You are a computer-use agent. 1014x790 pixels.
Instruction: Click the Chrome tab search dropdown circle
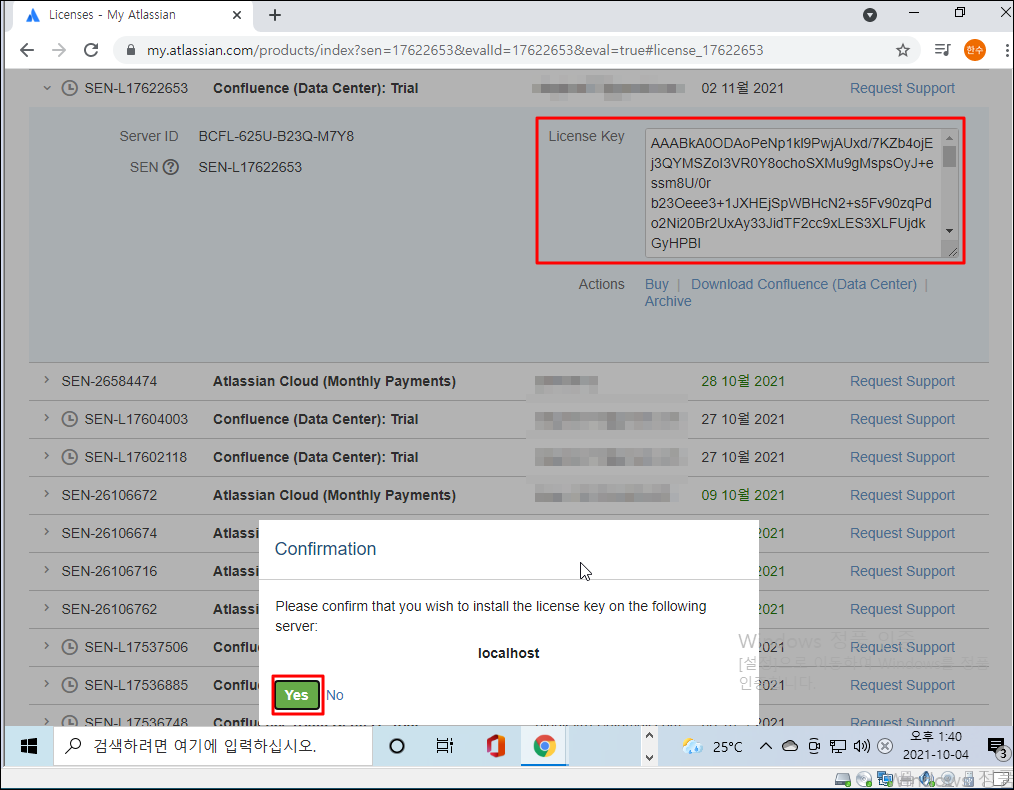[870, 15]
